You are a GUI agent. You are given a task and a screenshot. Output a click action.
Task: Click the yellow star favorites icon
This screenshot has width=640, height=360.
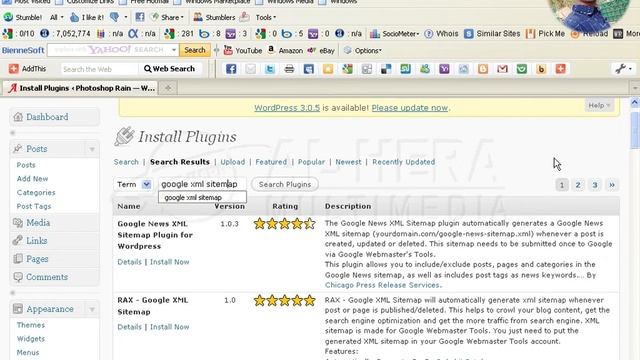(328, 69)
